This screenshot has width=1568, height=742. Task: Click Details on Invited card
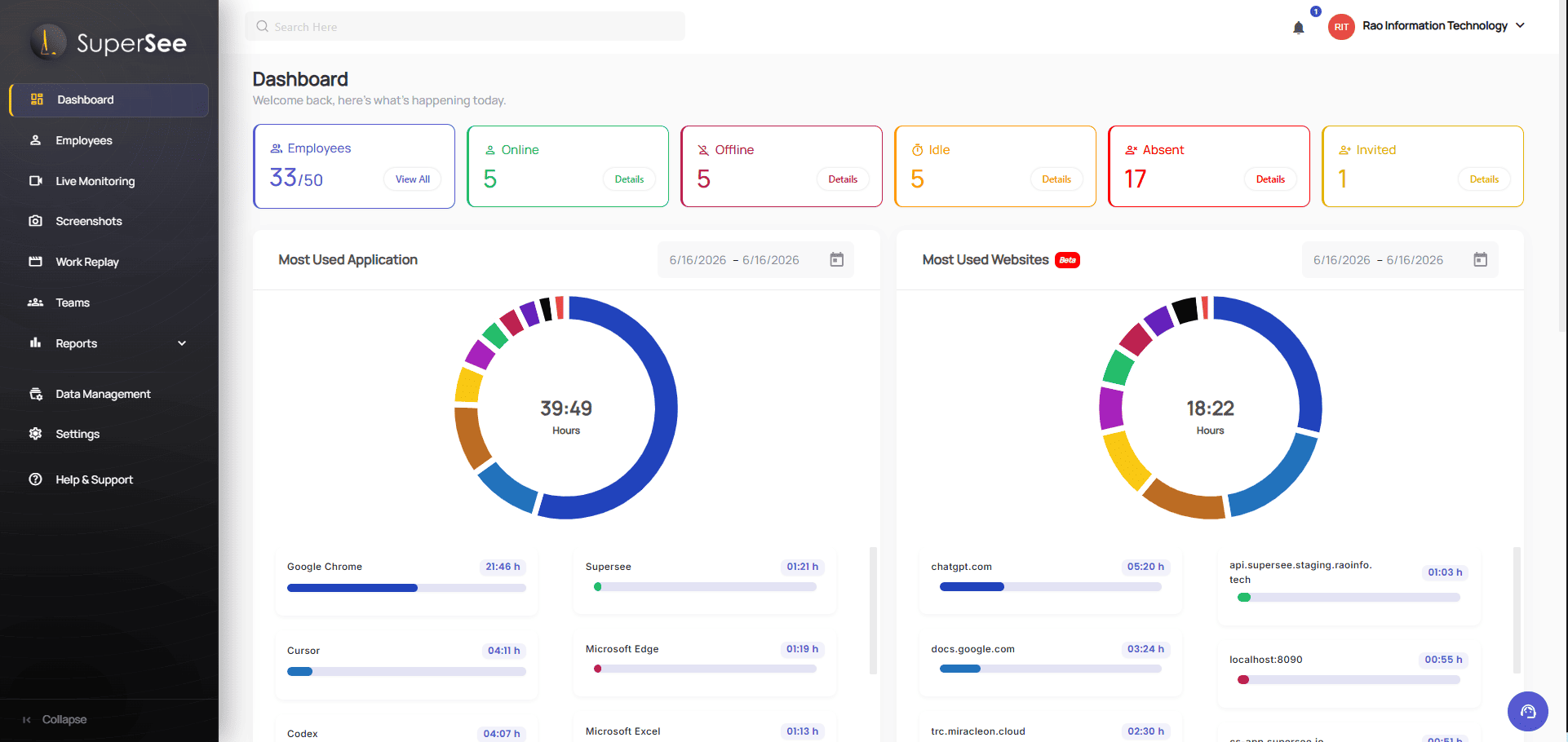pos(1484,179)
